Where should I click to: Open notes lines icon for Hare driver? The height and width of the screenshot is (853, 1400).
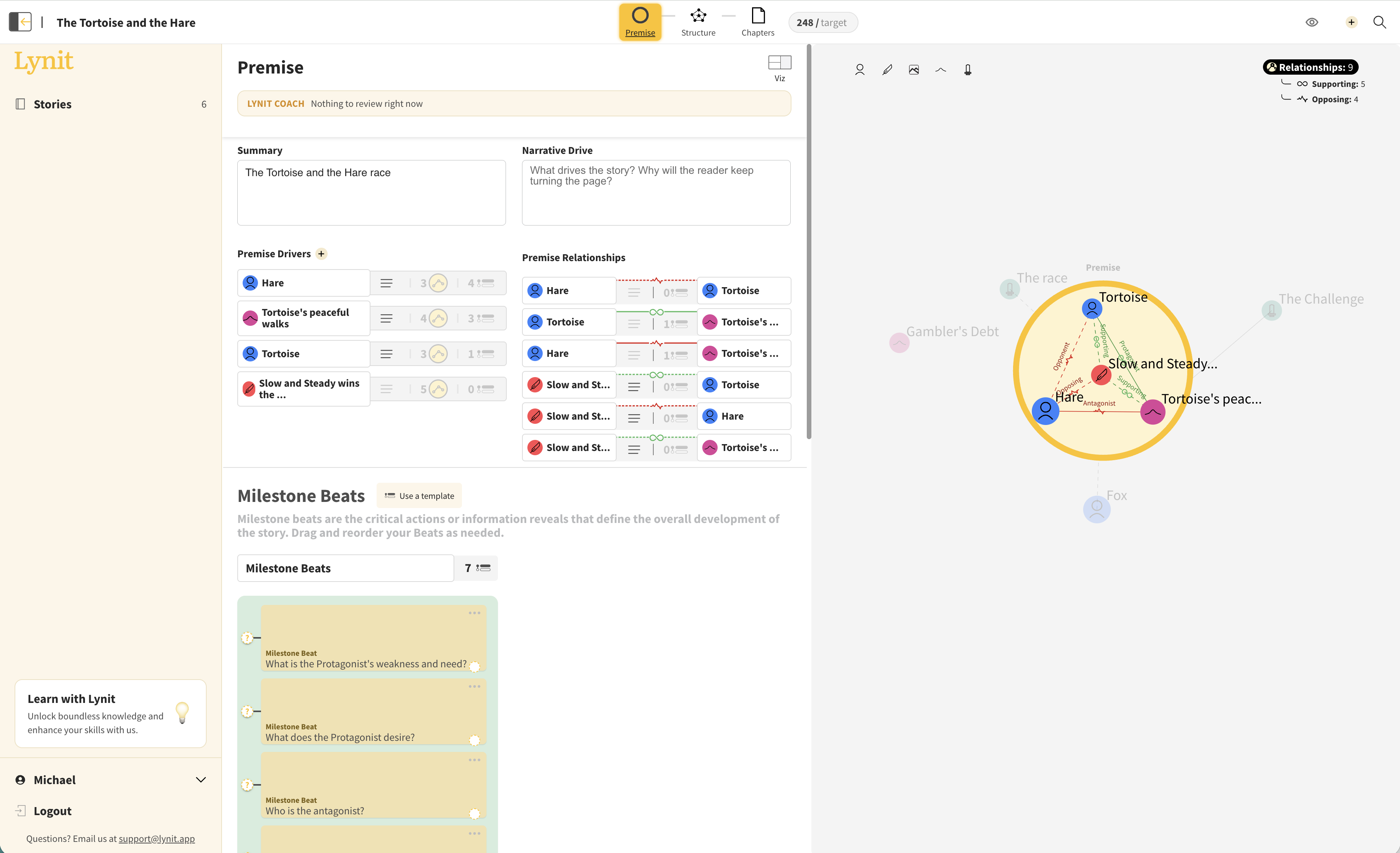click(x=387, y=283)
